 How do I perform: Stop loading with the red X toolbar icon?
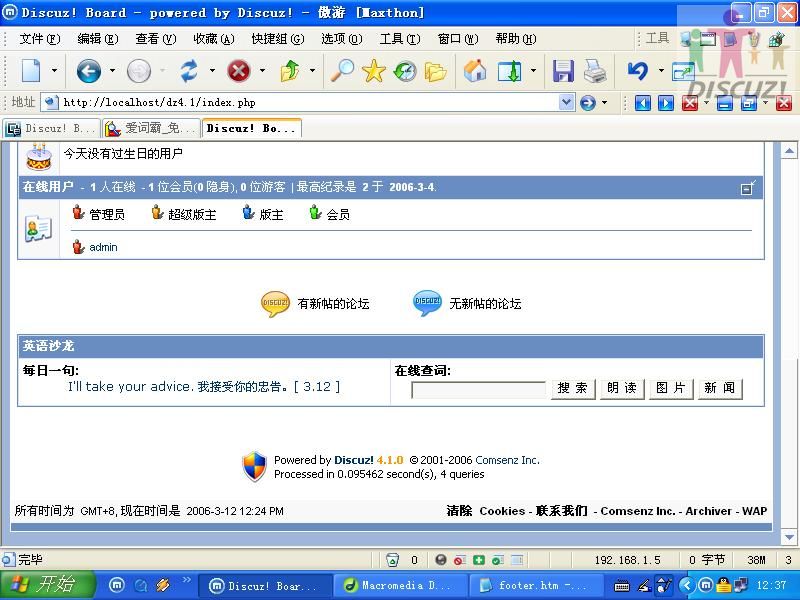coord(239,70)
